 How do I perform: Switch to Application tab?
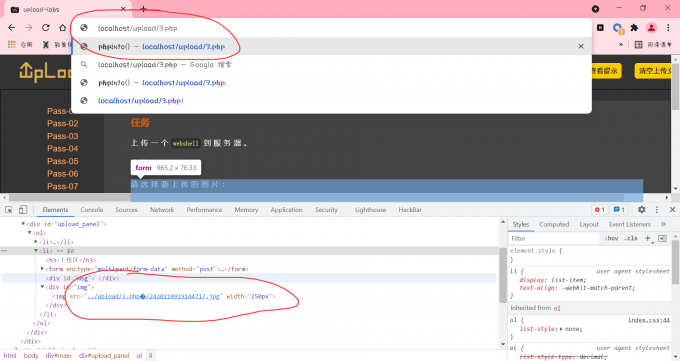[x=286, y=210]
